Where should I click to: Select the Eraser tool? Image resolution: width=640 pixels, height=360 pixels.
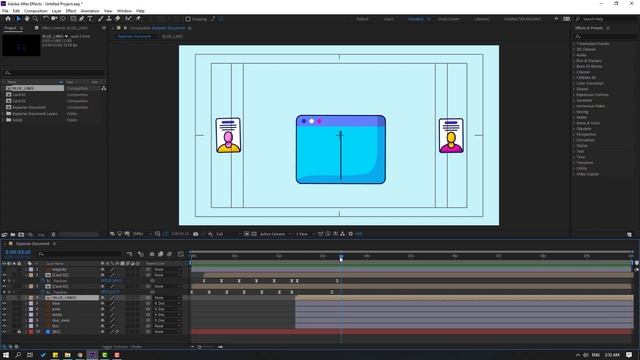tap(118, 19)
